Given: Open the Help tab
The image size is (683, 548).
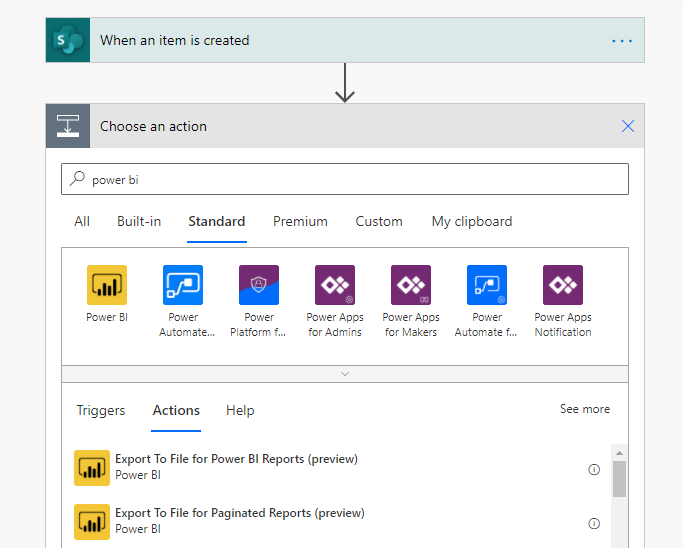Looking at the screenshot, I should [240, 411].
